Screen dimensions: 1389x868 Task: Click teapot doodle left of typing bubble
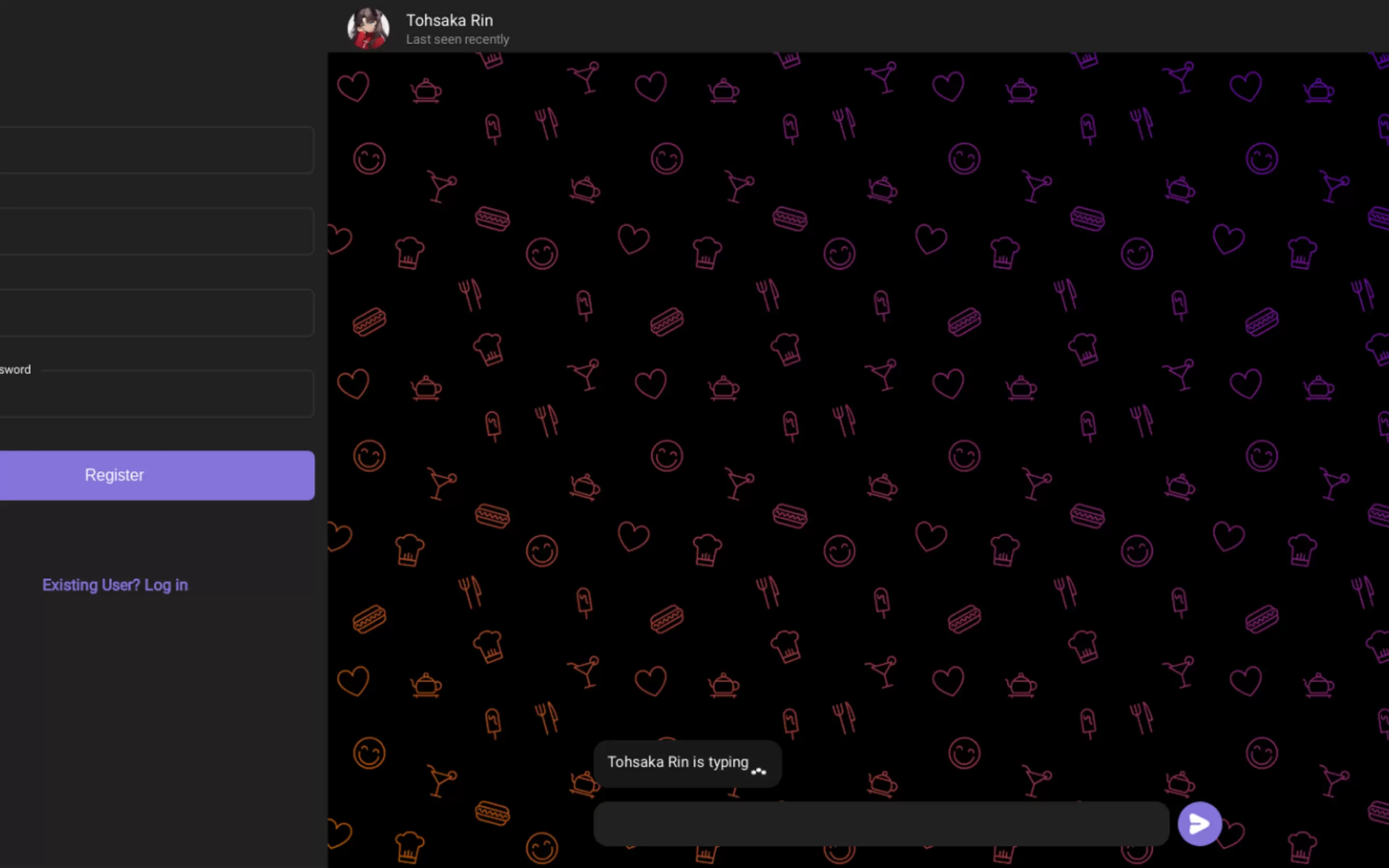point(584,783)
